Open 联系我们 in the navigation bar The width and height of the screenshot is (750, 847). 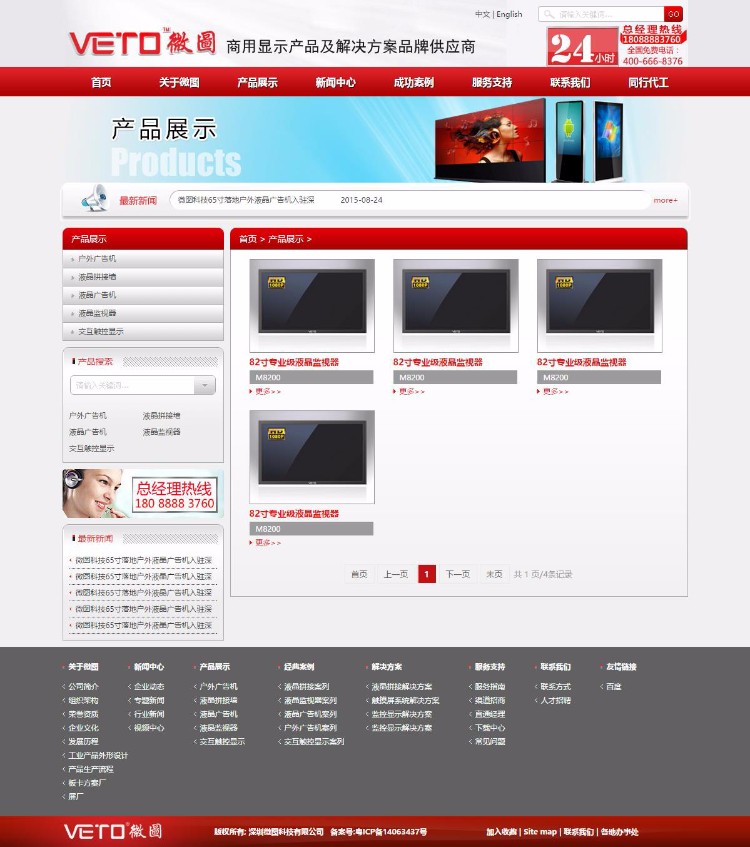(570, 83)
